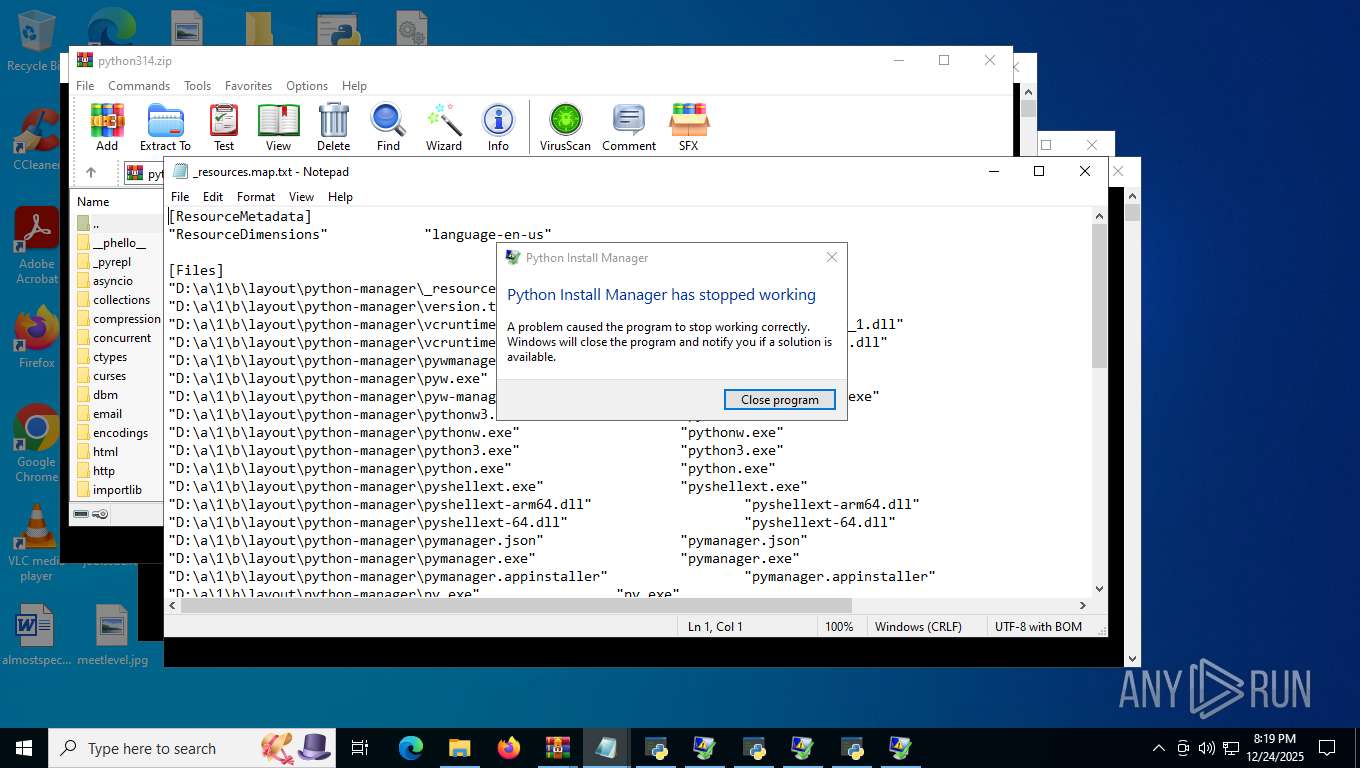Screen dimensions: 1360x768
Task: Click the Delete trash icon in WinRAR
Action: 334,127
